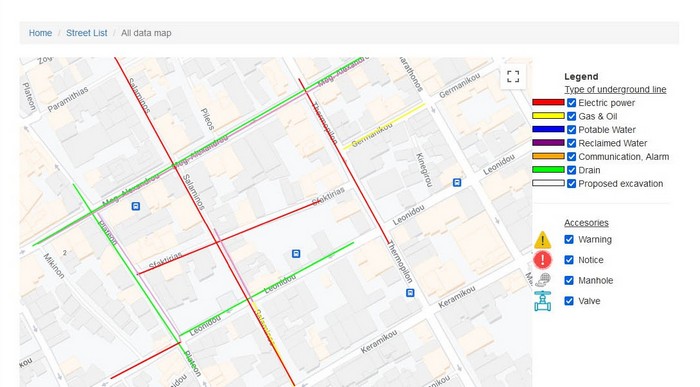The height and width of the screenshot is (387, 700).
Task: Click the teal Valve icon
Action: pos(542,301)
